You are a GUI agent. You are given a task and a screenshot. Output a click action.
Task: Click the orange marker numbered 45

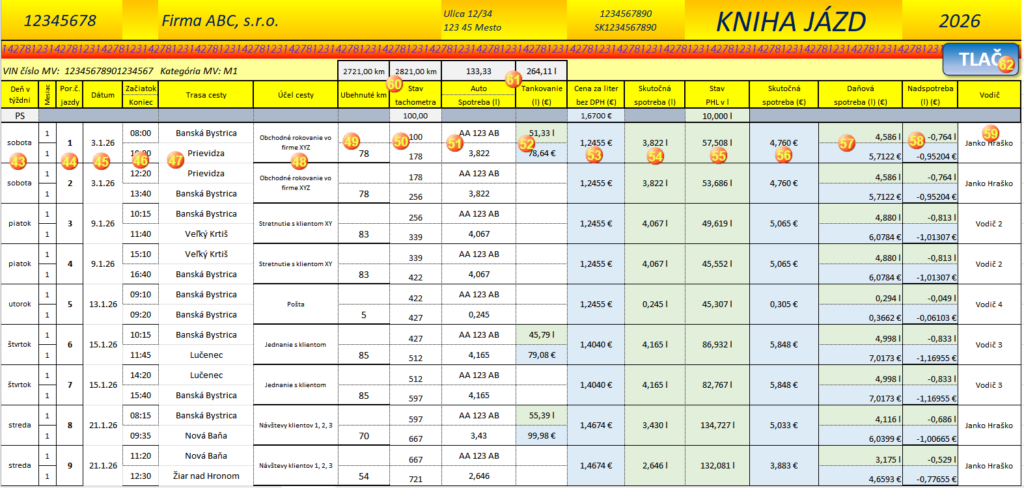[101, 161]
